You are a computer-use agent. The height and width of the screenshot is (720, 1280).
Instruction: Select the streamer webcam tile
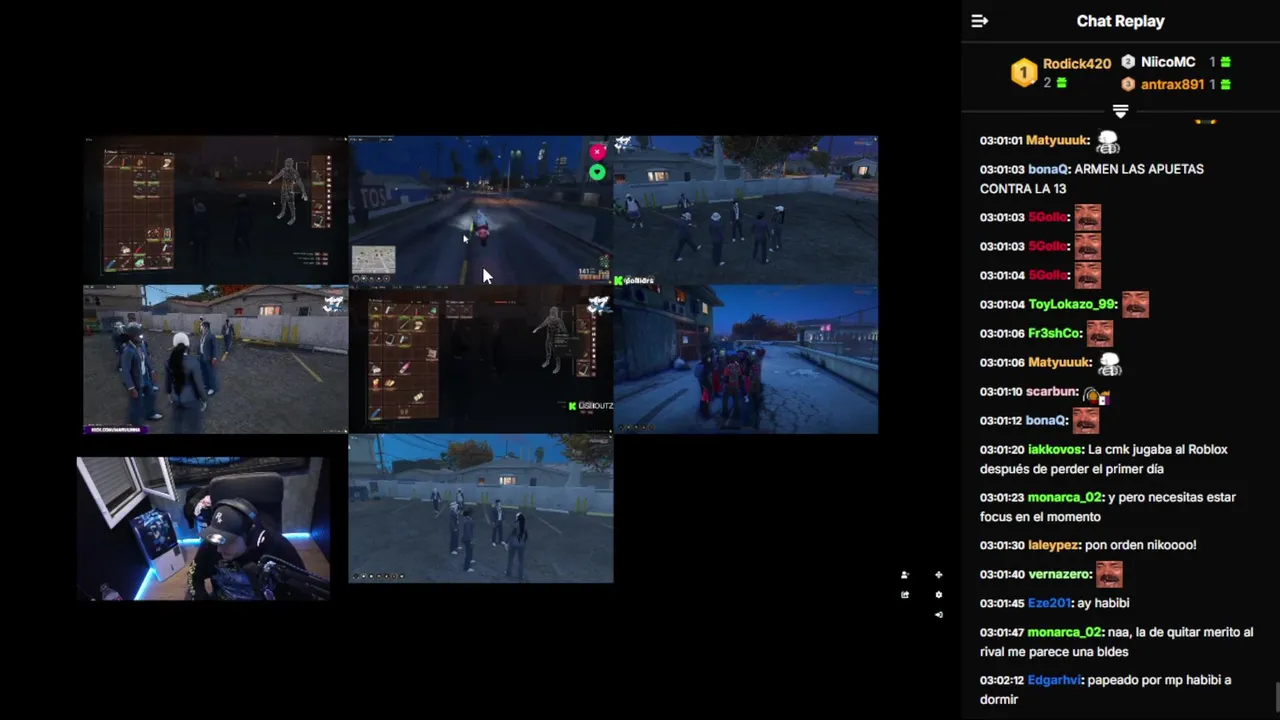(203, 528)
